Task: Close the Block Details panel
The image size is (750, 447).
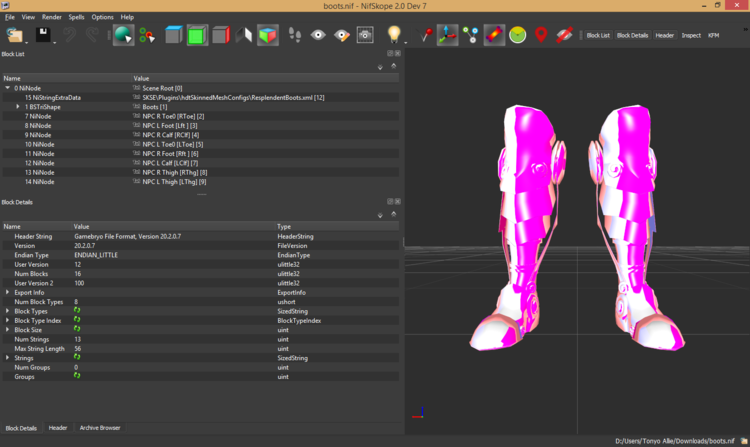Action: coord(397,201)
